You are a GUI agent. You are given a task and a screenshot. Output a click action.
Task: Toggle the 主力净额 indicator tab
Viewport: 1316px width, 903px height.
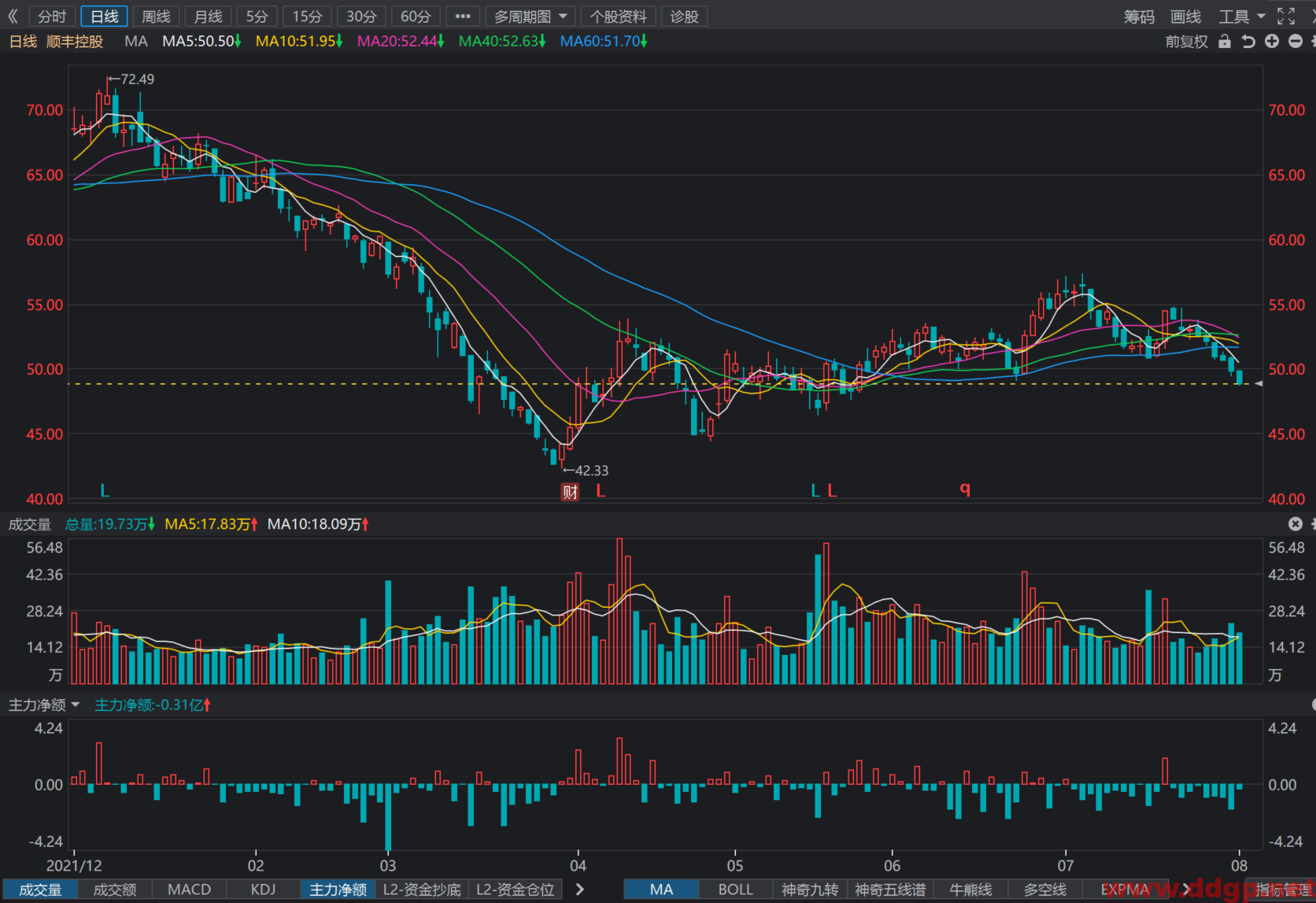[x=338, y=890]
